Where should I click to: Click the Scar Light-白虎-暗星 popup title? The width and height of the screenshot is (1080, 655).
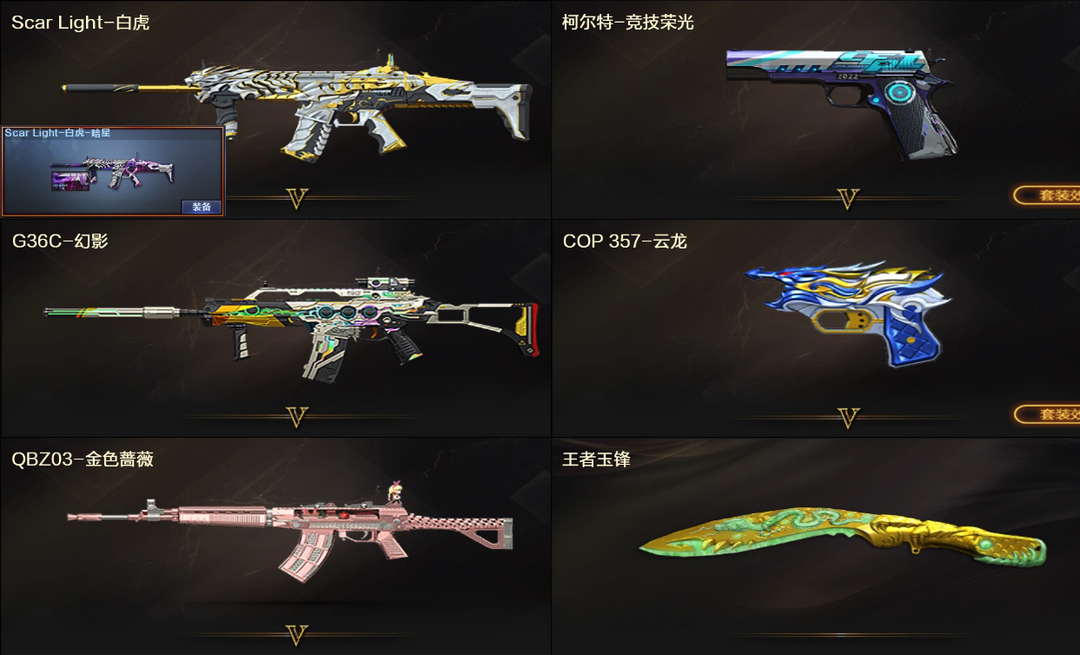(57, 132)
